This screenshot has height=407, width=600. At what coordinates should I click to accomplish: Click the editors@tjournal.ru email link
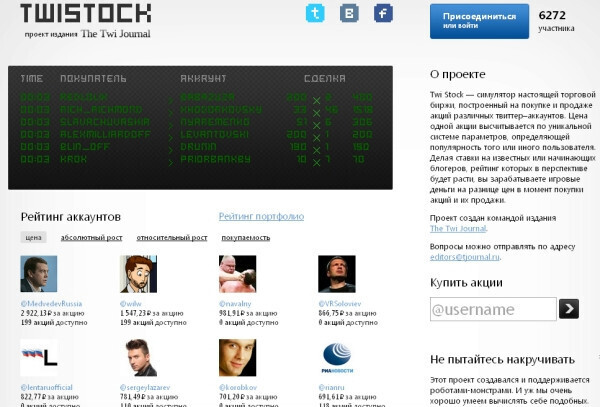point(464,255)
